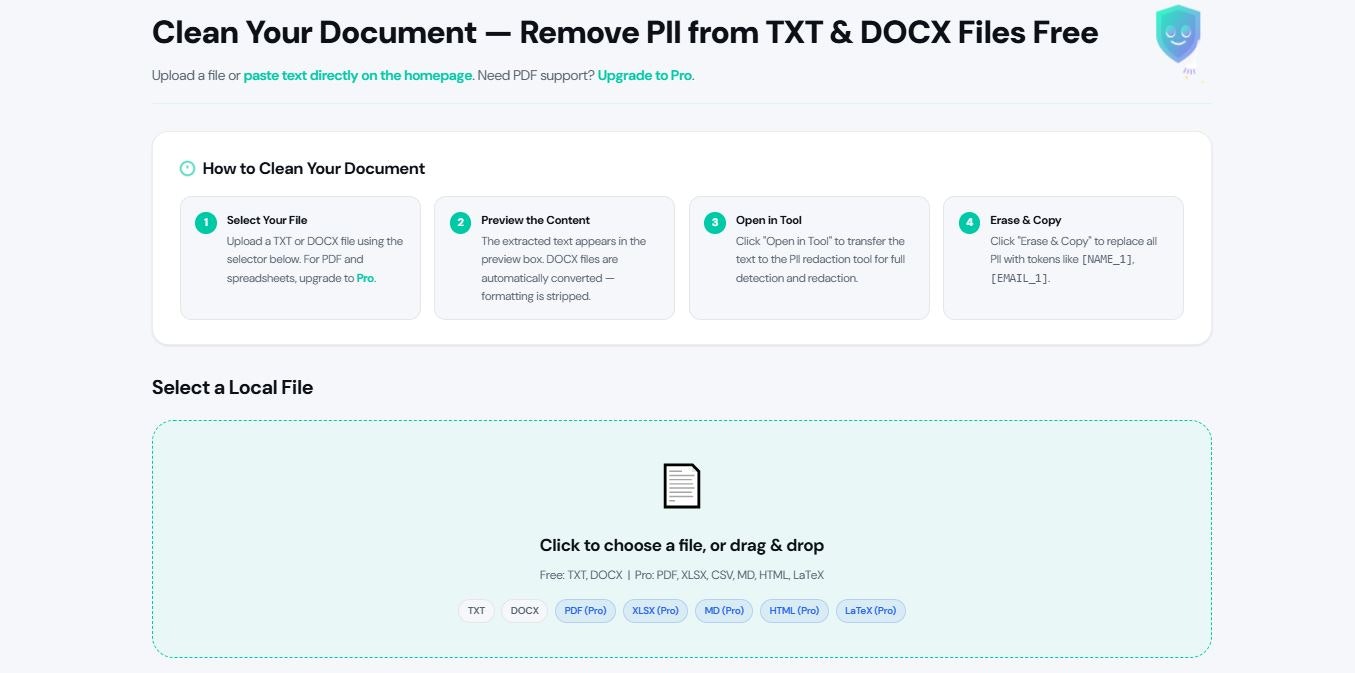Click the HTML (Pro) format chip
The height and width of the screenshot is (673, 1355).
[x=794, y=611]
